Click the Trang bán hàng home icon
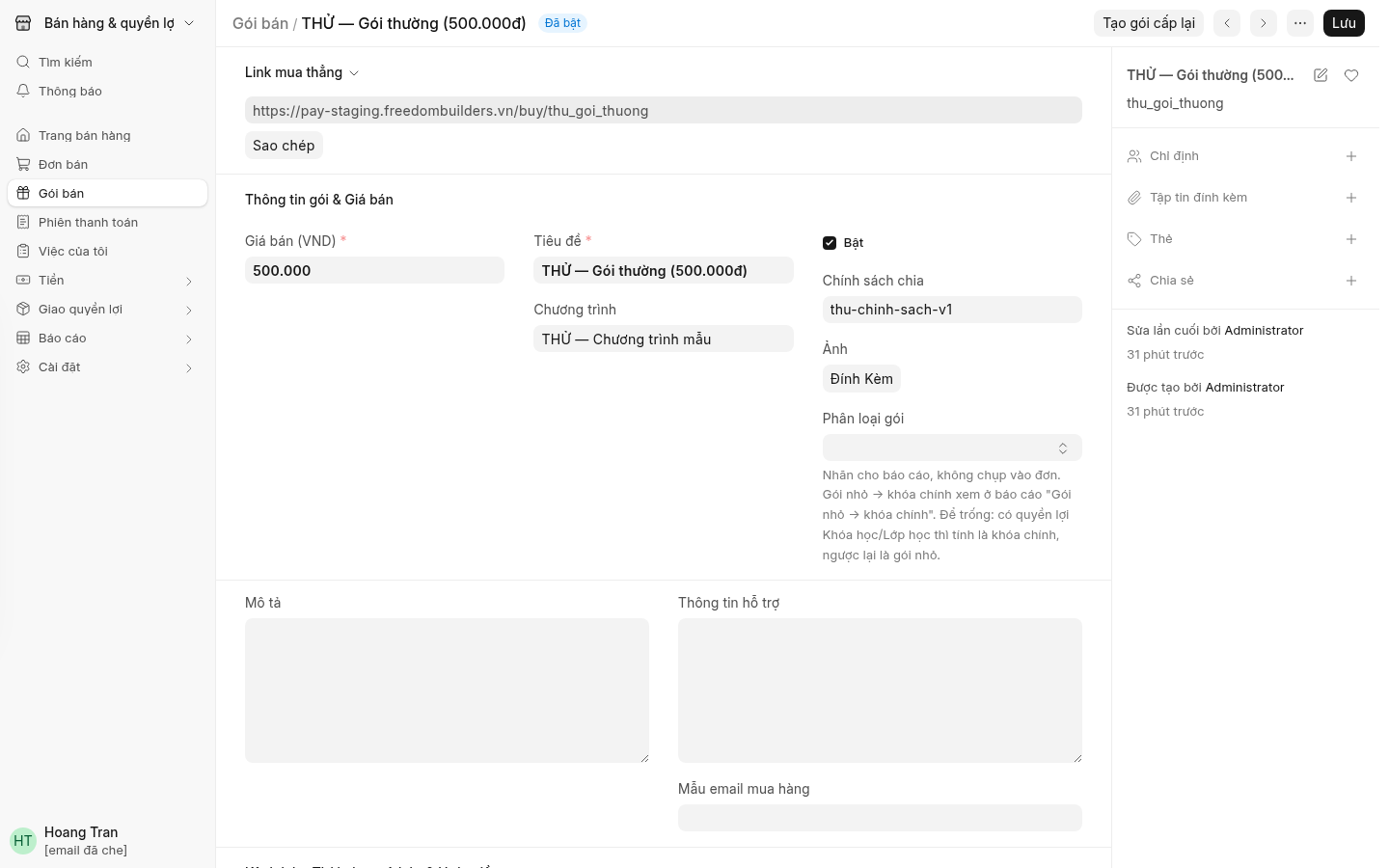 (23, 135)
